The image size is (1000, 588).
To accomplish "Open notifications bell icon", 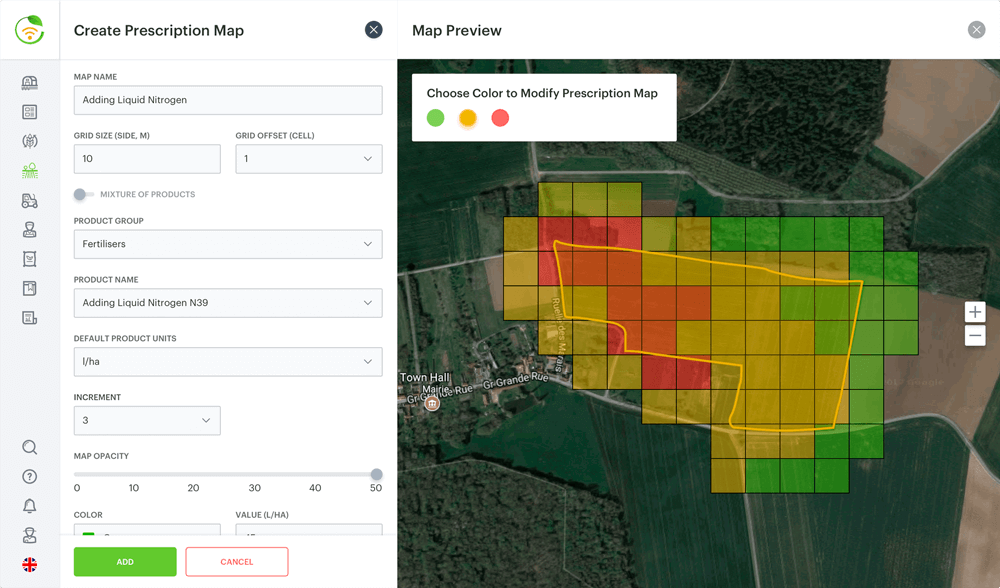I will [30, 506].
